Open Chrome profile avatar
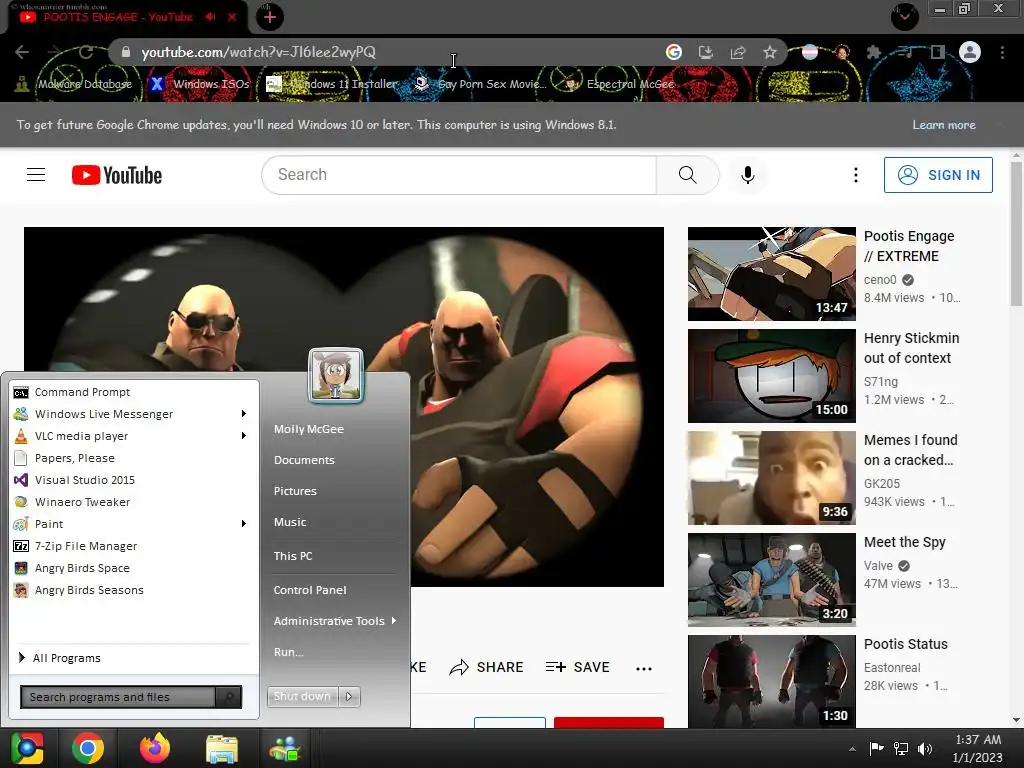This screenshot has height=768, width=1024. [x=970, y=52]
